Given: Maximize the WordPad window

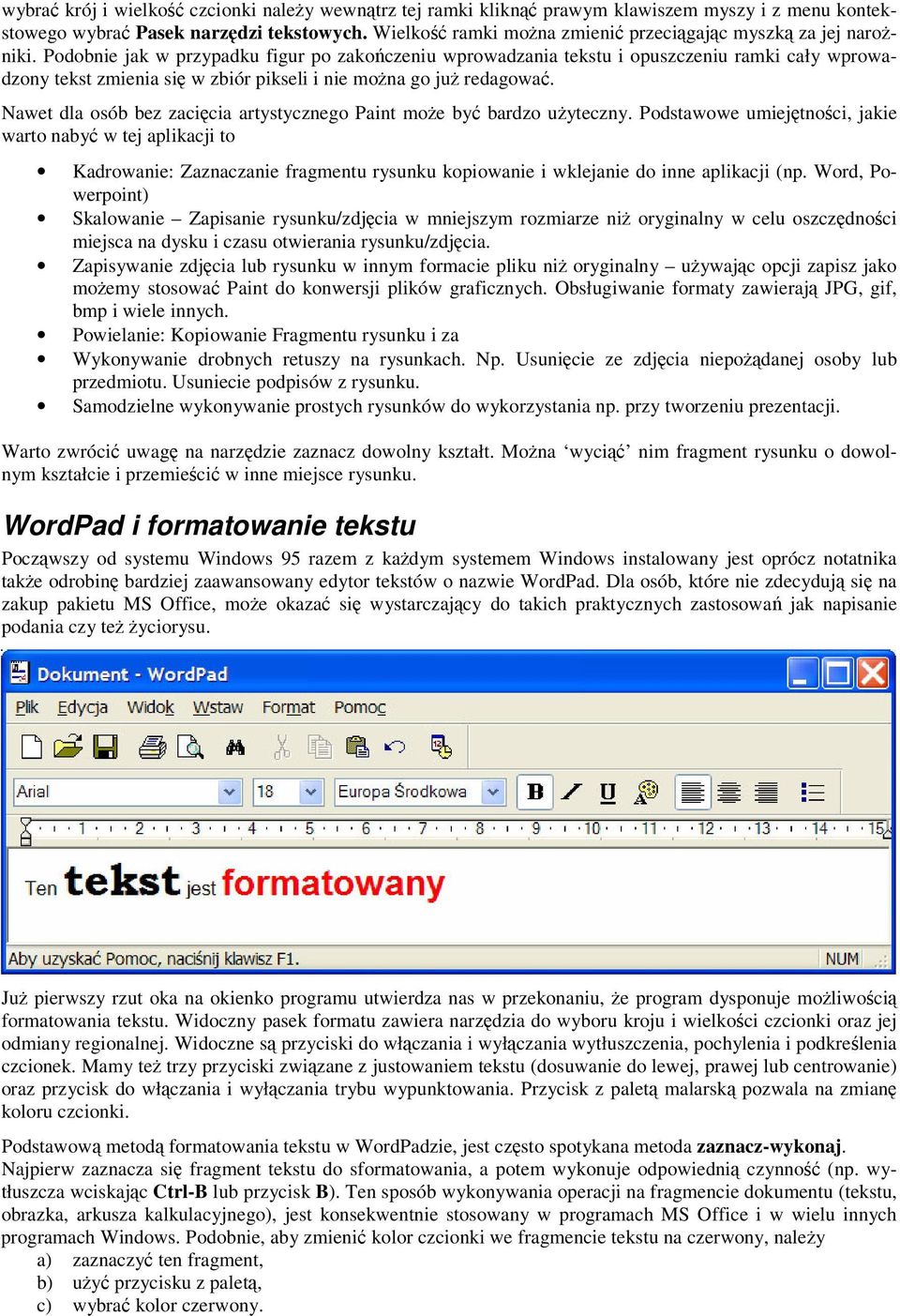Looking at the screenshot, I should coord(838,673).
